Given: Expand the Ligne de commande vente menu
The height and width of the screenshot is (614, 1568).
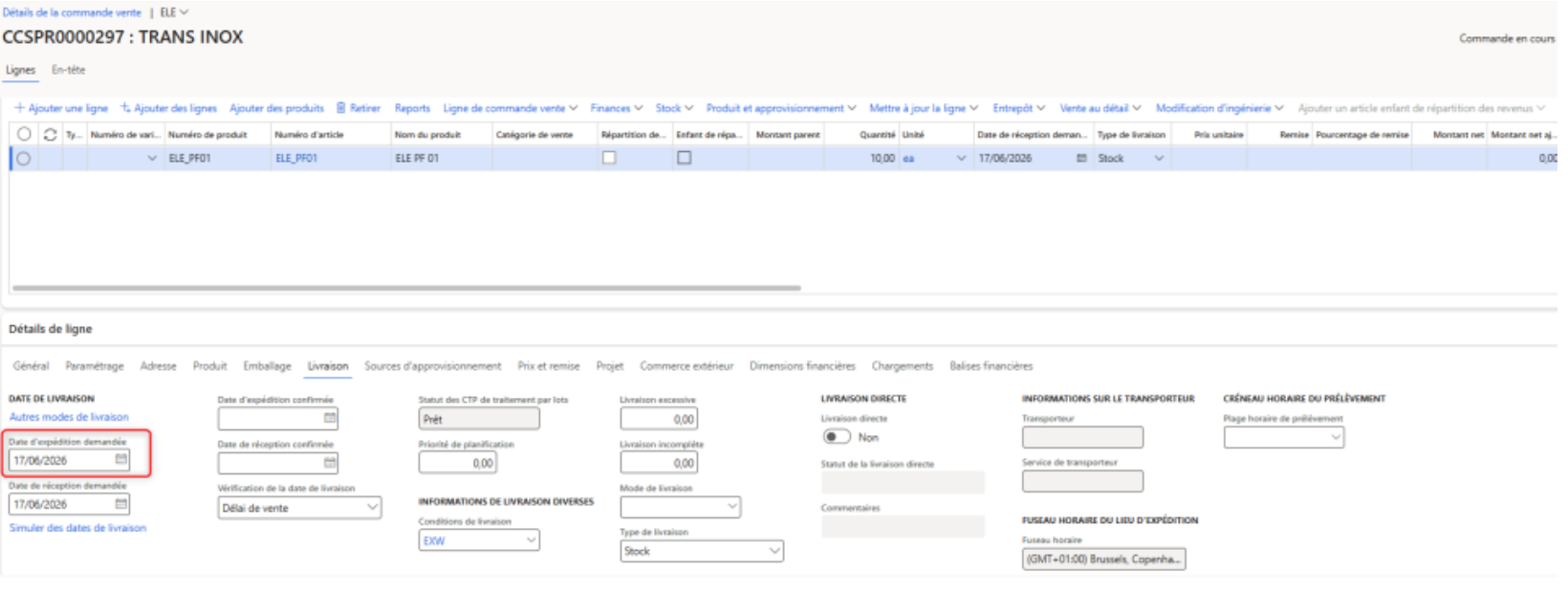Looking at the screenshot, I should click(x=511, y=108).
